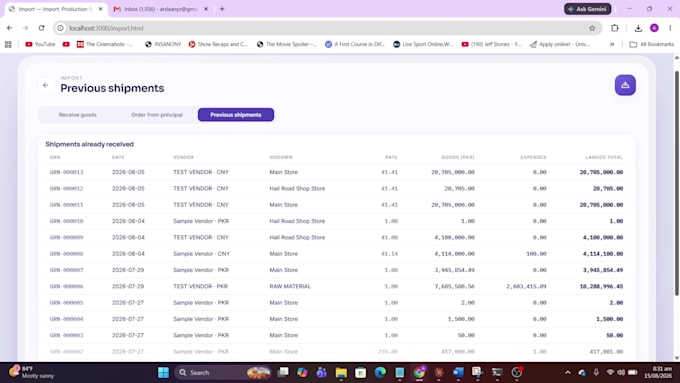Show hidden system tray icons
The width and height of the screenshot is (680, 383).
pyautogui.click(x=568, y=373)
